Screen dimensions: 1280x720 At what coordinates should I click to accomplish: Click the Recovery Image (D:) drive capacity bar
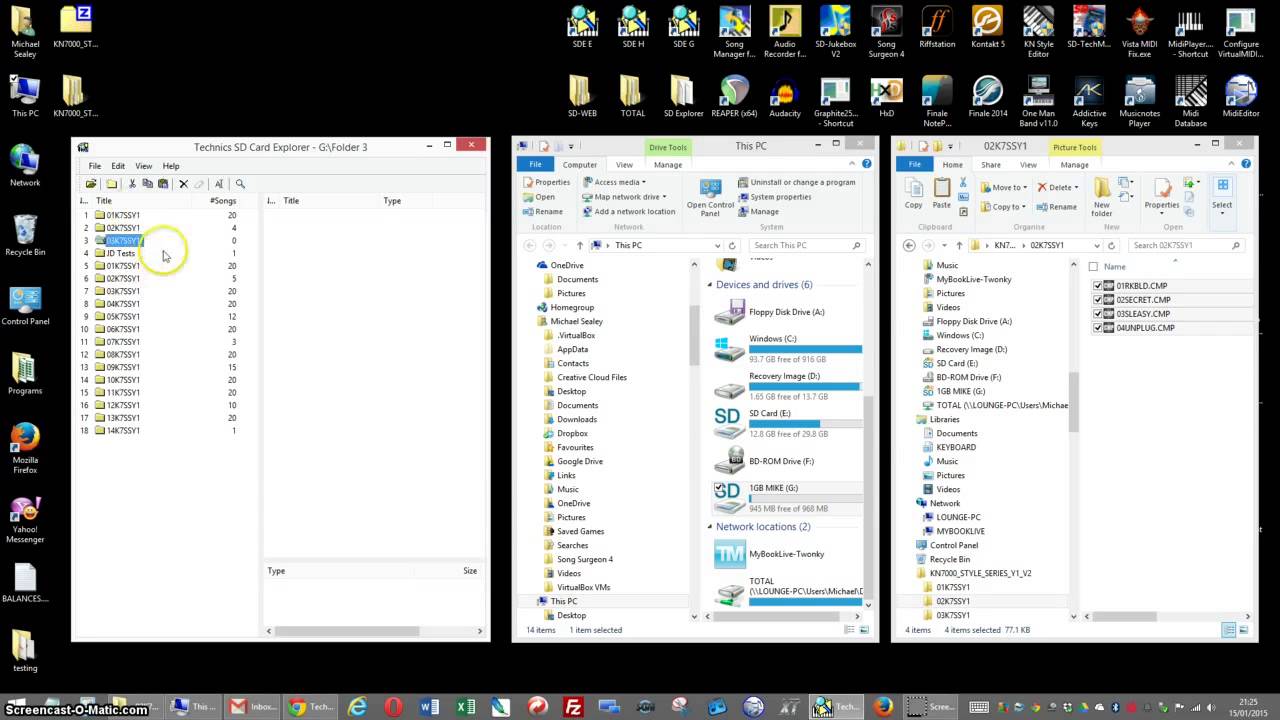click(x=804, y=386)
